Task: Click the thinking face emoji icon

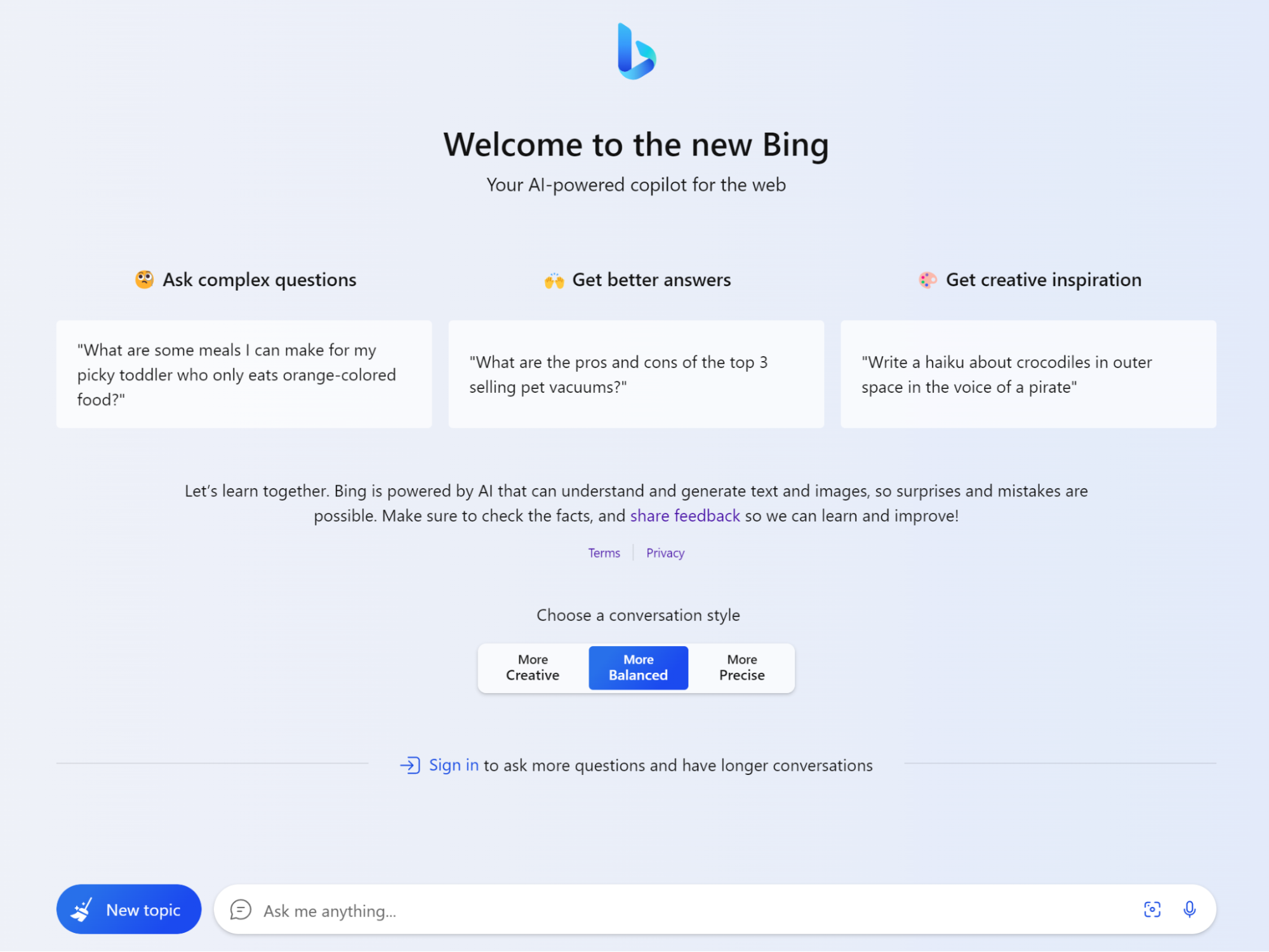Action: pyautogui.click(x=145, y=279)
